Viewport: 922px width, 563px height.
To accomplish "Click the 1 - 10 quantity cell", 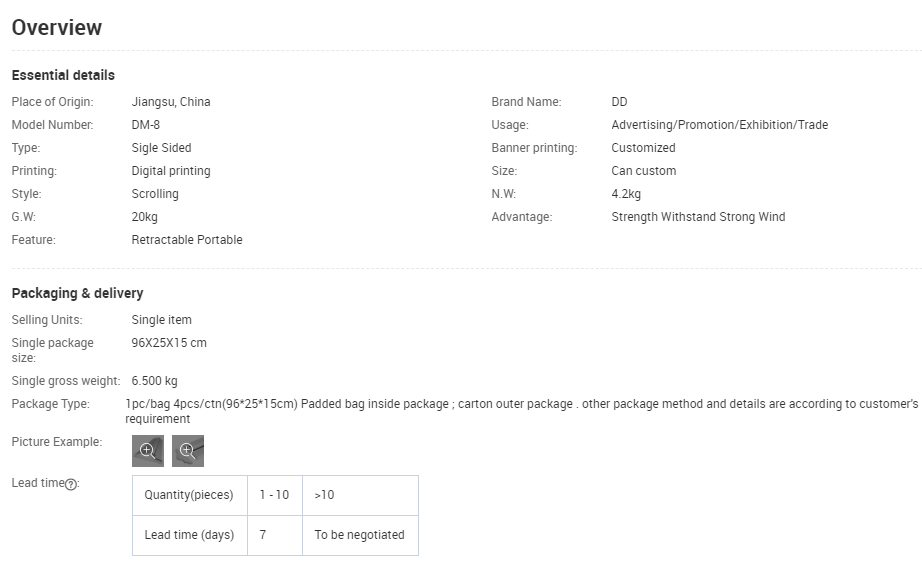I will tap(274, 495).
